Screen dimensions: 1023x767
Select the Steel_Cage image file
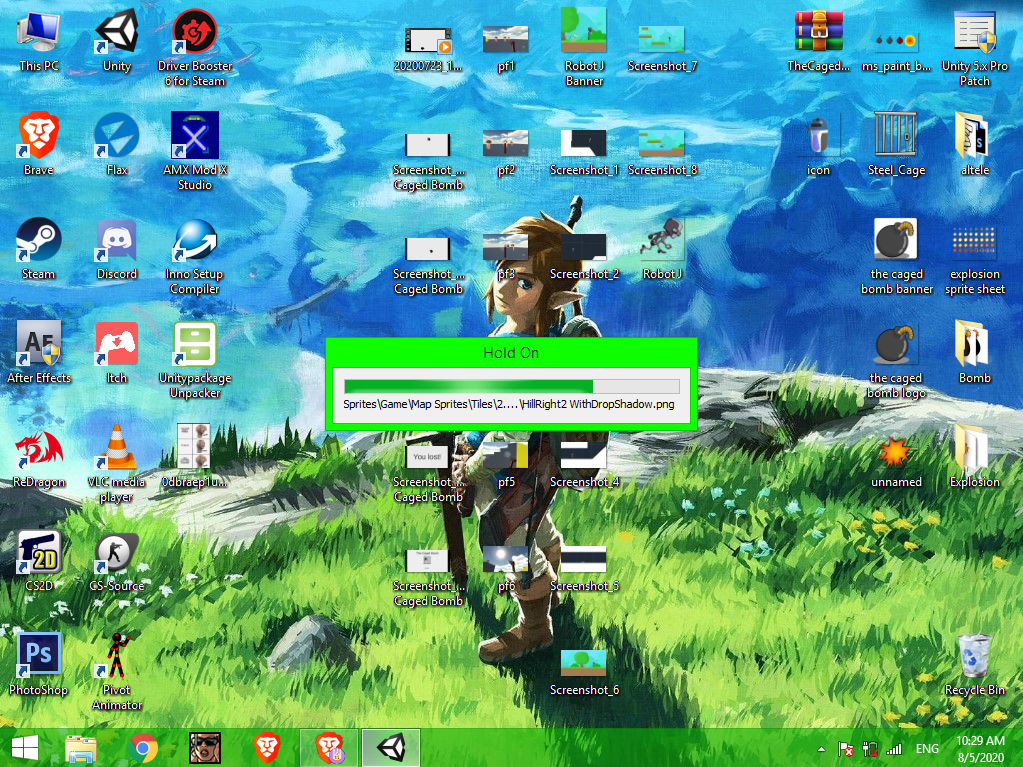pyautogui.click(x=896, y=144)
